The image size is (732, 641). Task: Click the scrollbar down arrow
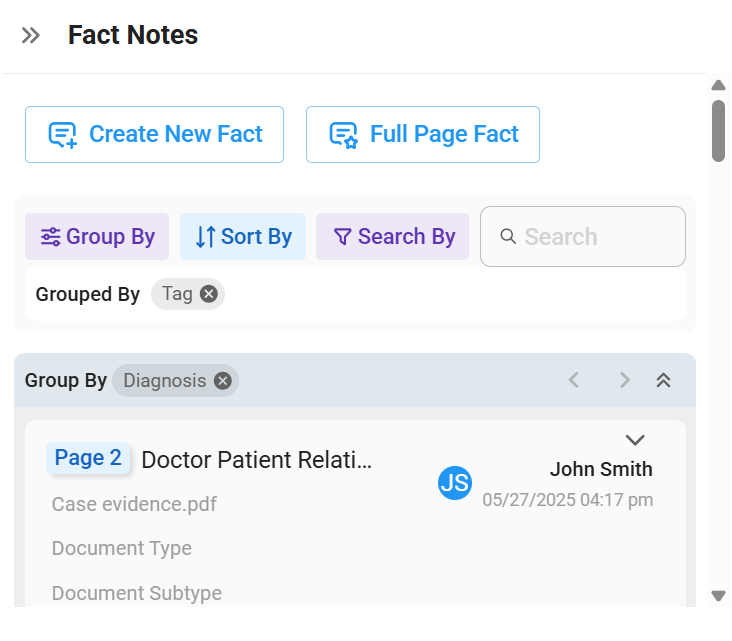click(718, 596)
